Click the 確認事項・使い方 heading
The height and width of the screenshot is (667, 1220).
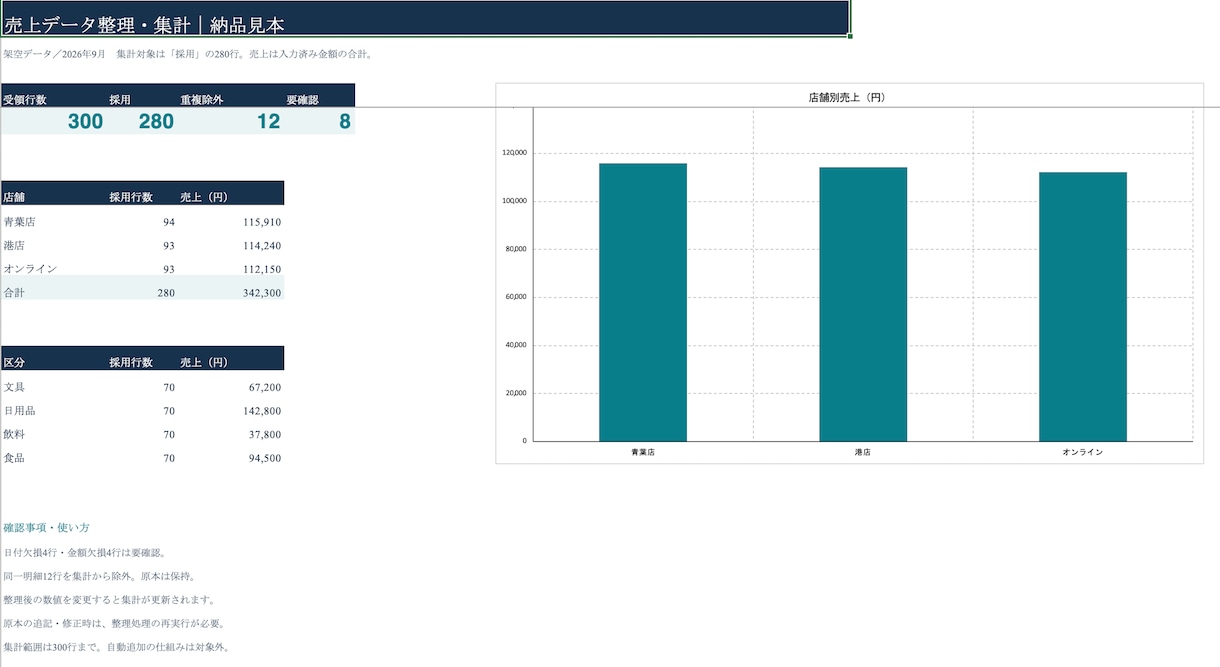pyautogui.click(x=46, y=527)
